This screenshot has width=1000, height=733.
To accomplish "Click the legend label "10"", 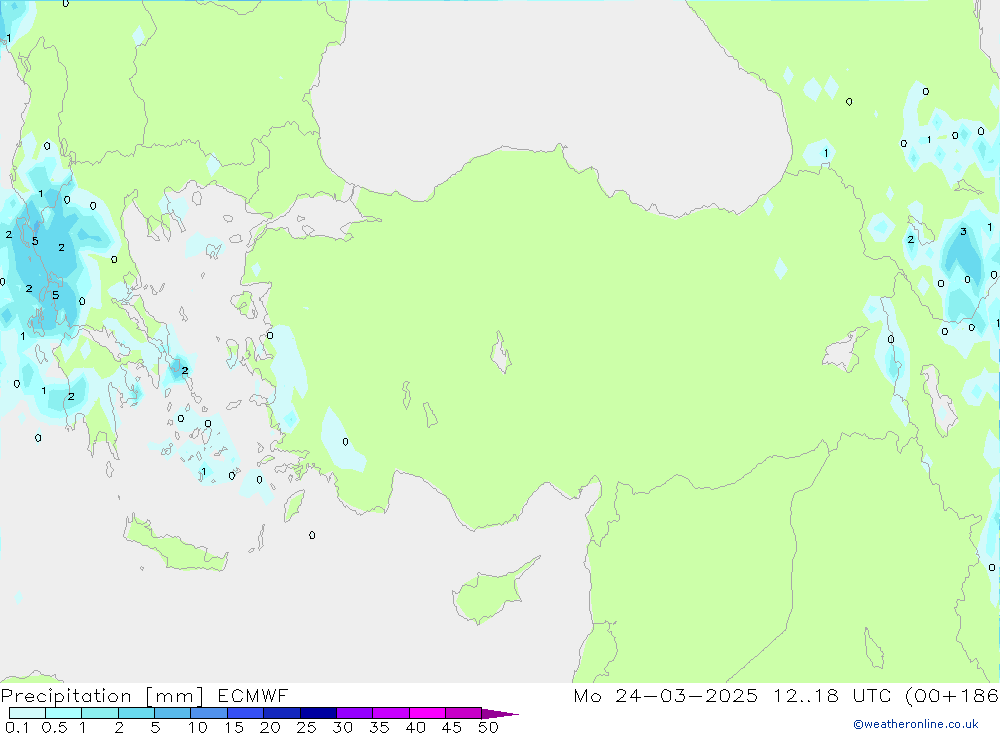I will pyautogui.click(x=198, y=727).
